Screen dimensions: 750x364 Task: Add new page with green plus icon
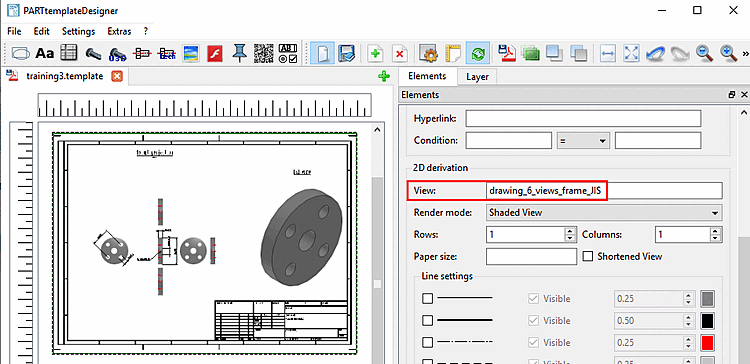pos(375,54)
